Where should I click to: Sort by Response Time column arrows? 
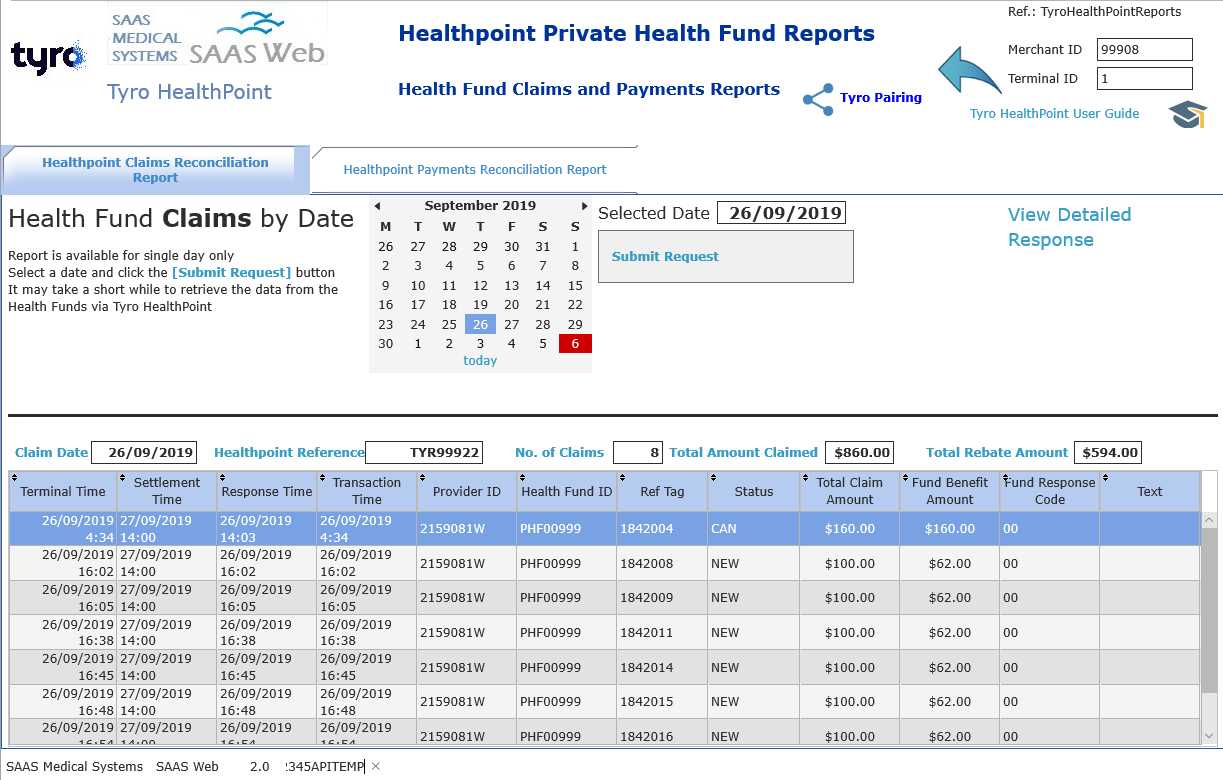tap(223, 478)
